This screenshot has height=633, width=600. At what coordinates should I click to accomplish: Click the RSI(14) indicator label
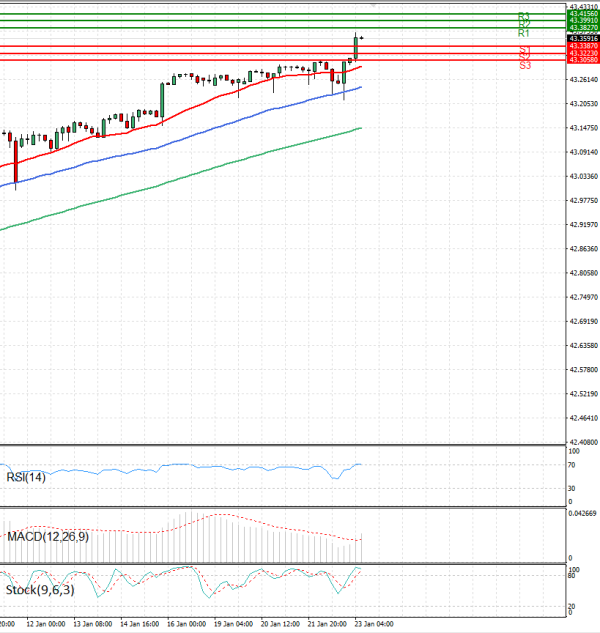[25, 477]
